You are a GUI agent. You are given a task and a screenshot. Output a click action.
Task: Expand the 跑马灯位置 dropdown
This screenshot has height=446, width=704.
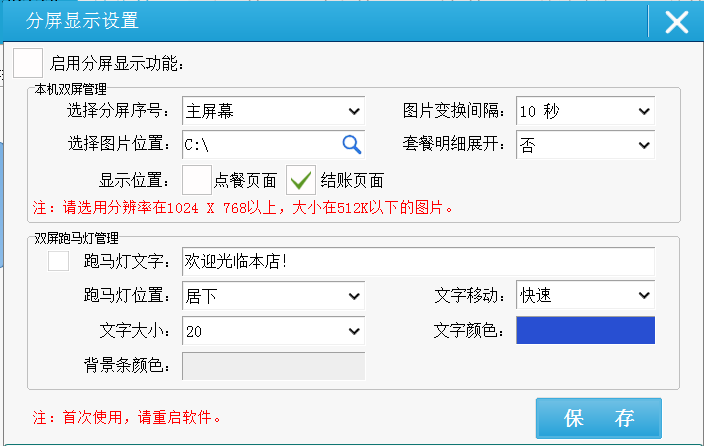(x=273, y=296)
